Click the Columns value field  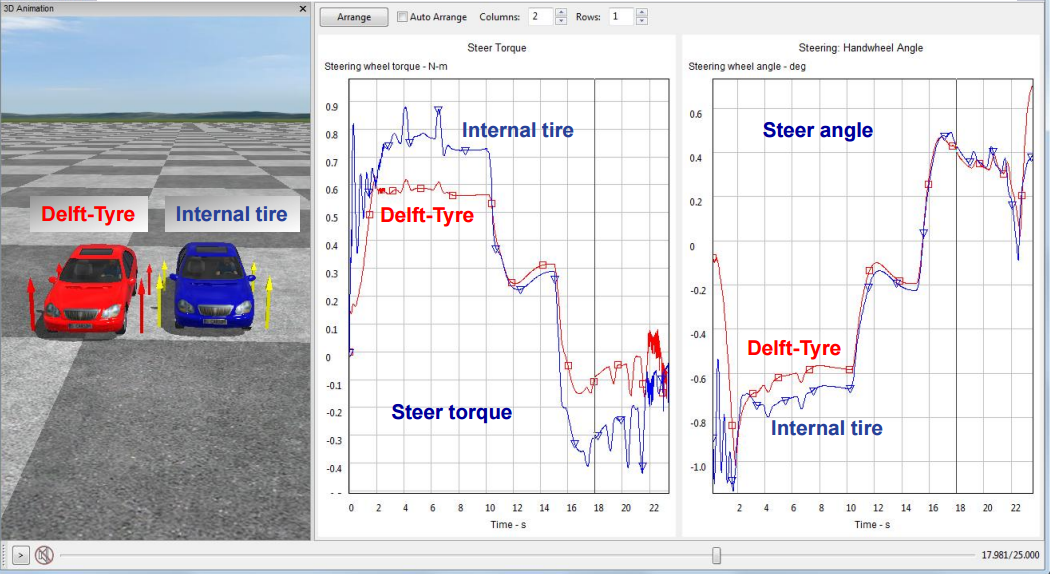(540, 17)
